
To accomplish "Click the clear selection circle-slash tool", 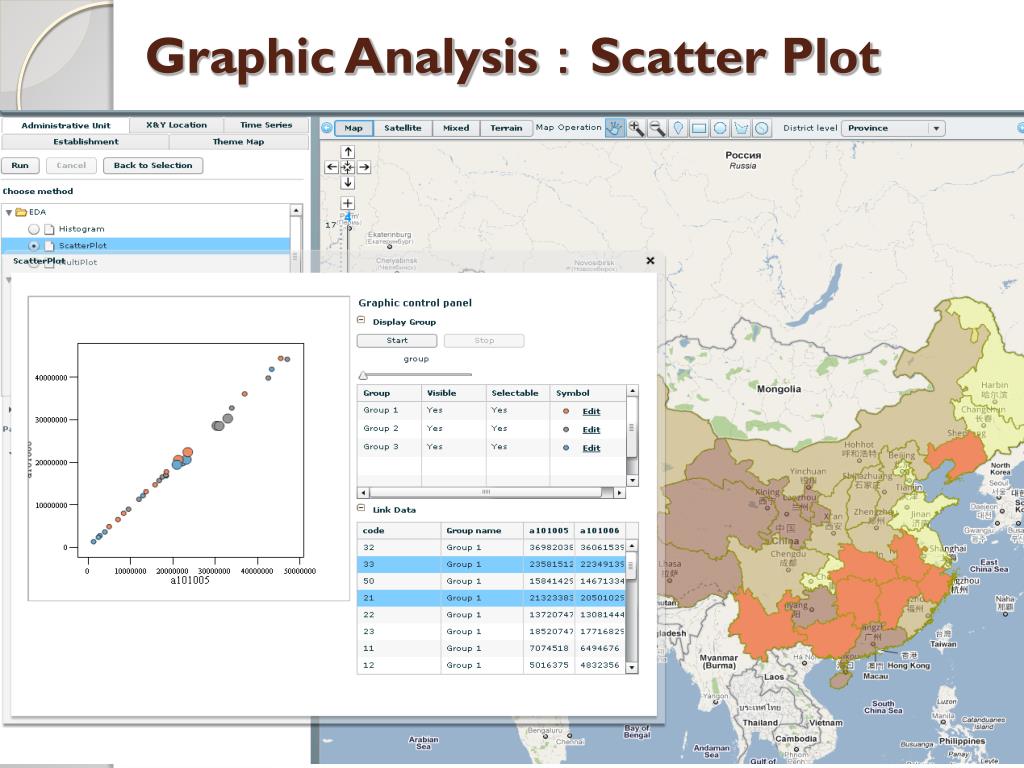I will (761, 128).
